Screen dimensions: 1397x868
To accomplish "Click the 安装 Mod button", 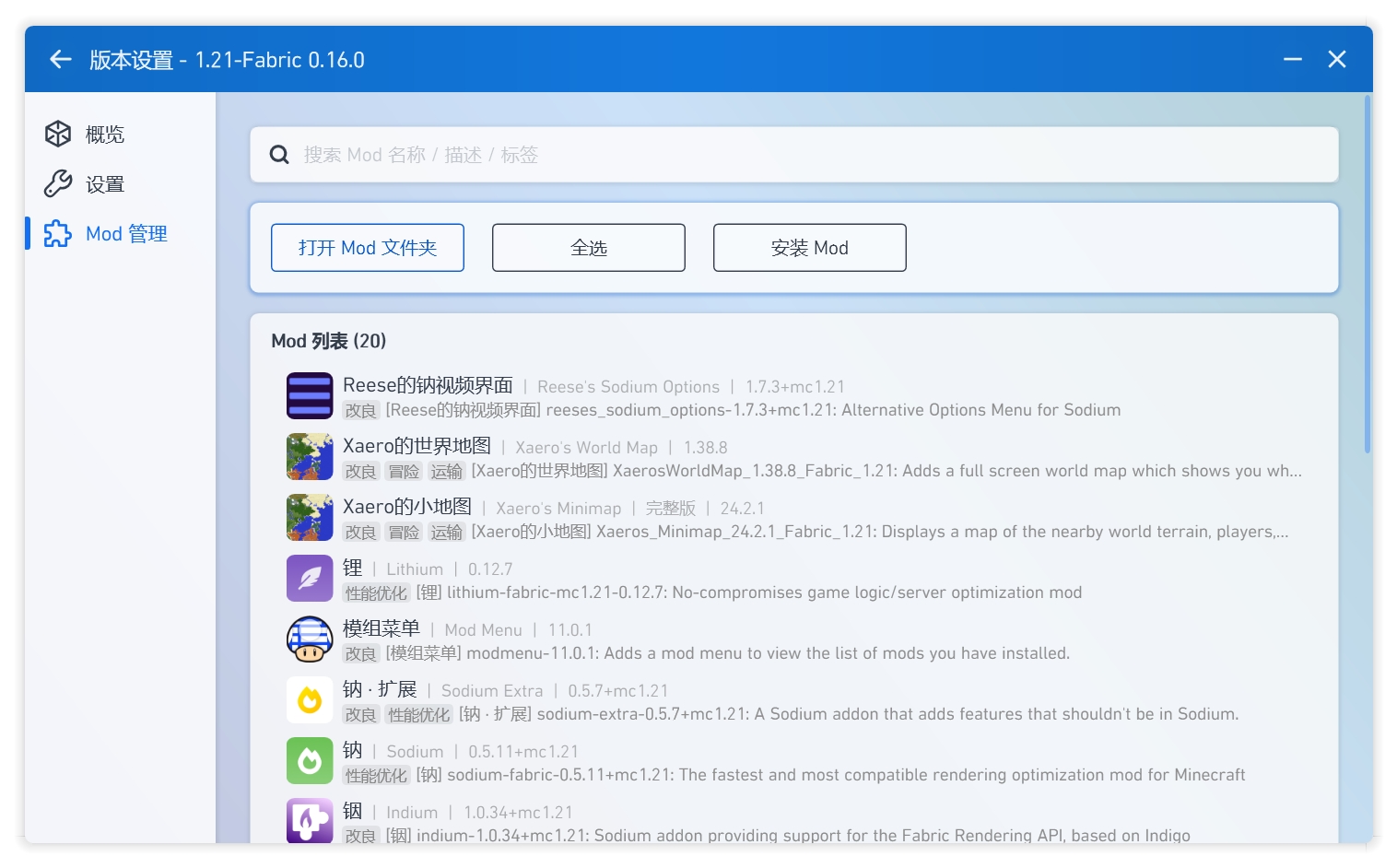I will click(810, 248).
